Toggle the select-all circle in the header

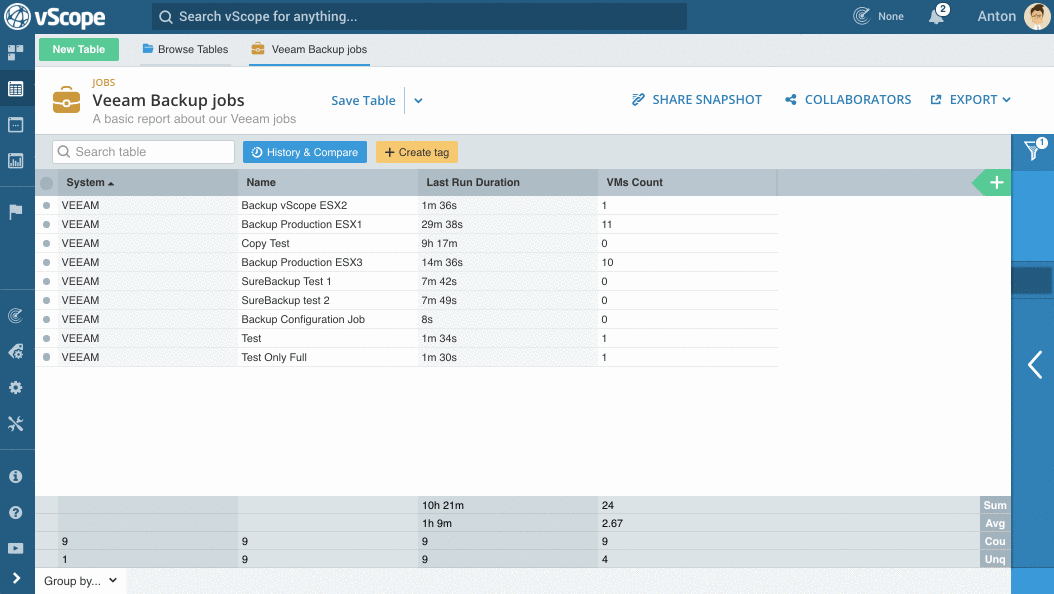46,183
